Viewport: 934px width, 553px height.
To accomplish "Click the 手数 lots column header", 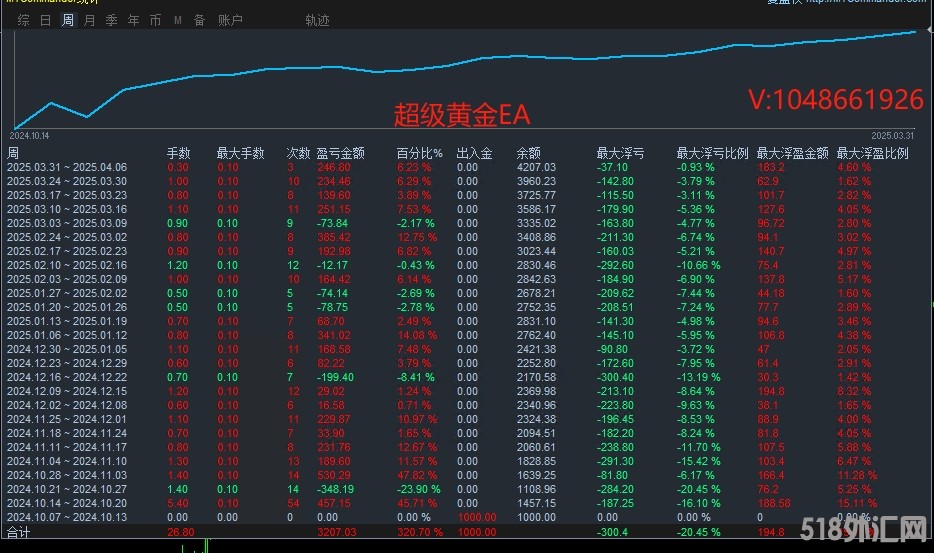I will pos(178,153).
